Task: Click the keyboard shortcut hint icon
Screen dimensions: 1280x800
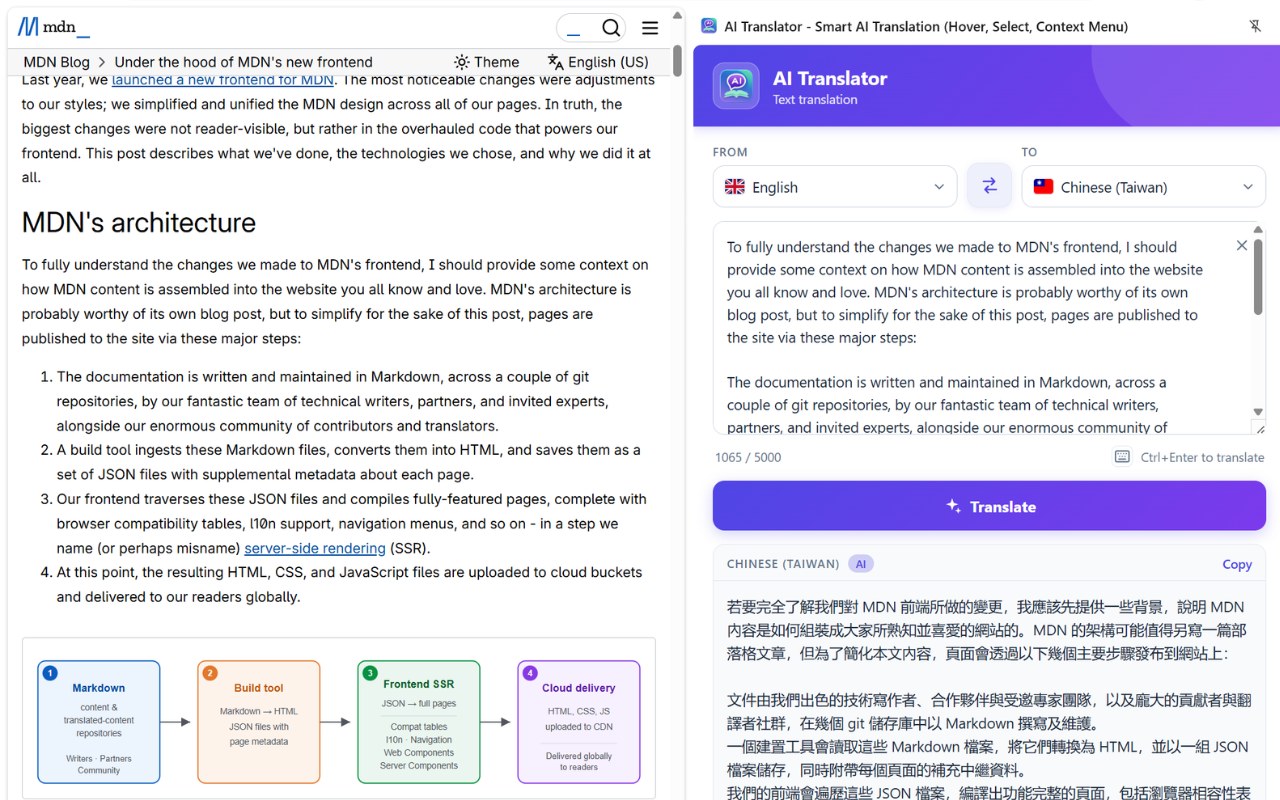Action: click(1122, 457)
